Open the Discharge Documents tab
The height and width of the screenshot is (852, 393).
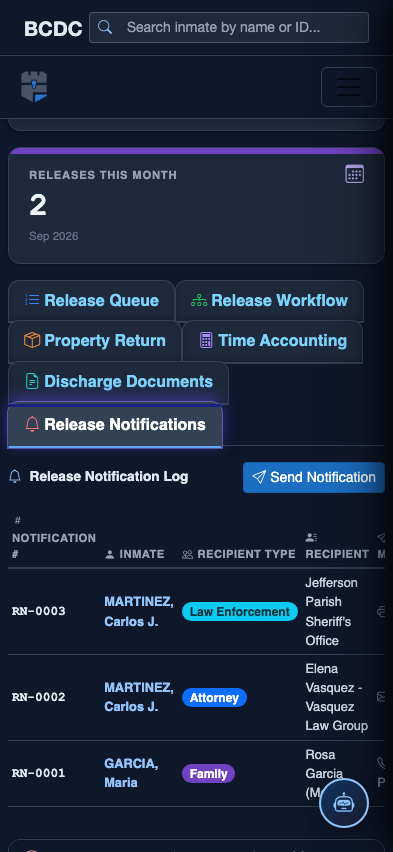(118, 381)
